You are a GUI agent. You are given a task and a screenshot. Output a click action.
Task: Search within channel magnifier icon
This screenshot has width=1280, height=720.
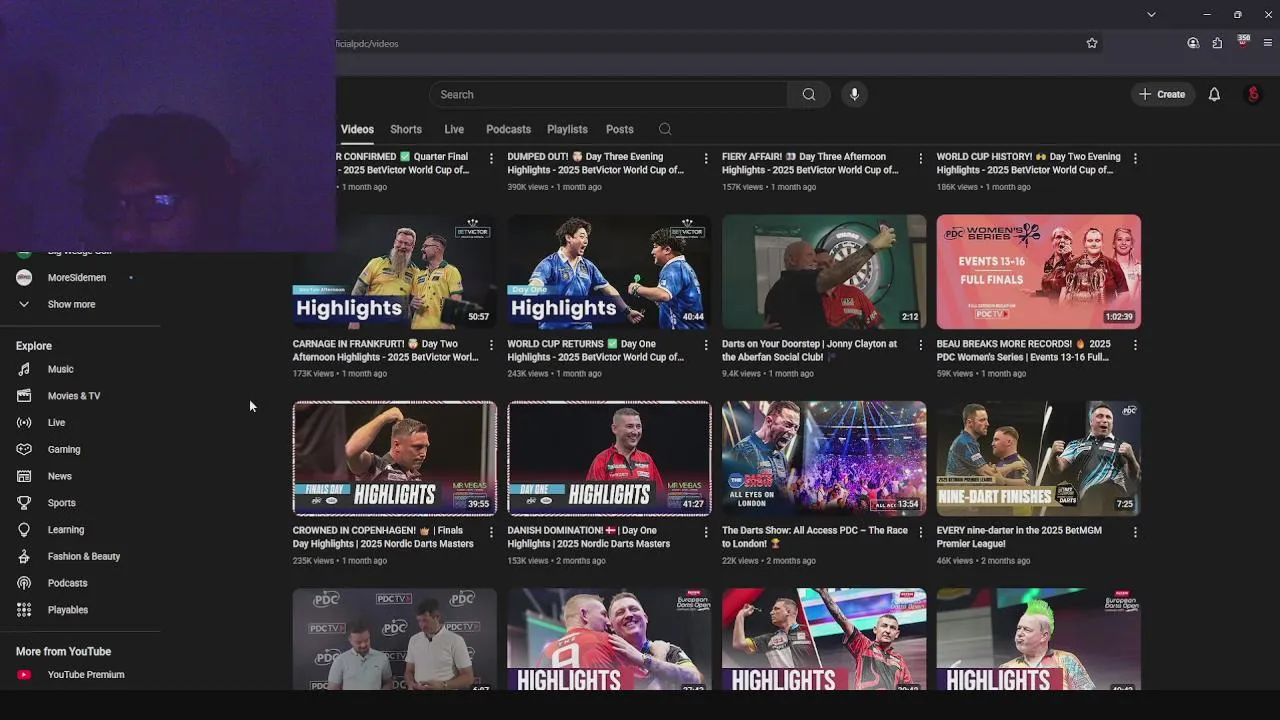(665, 129)
